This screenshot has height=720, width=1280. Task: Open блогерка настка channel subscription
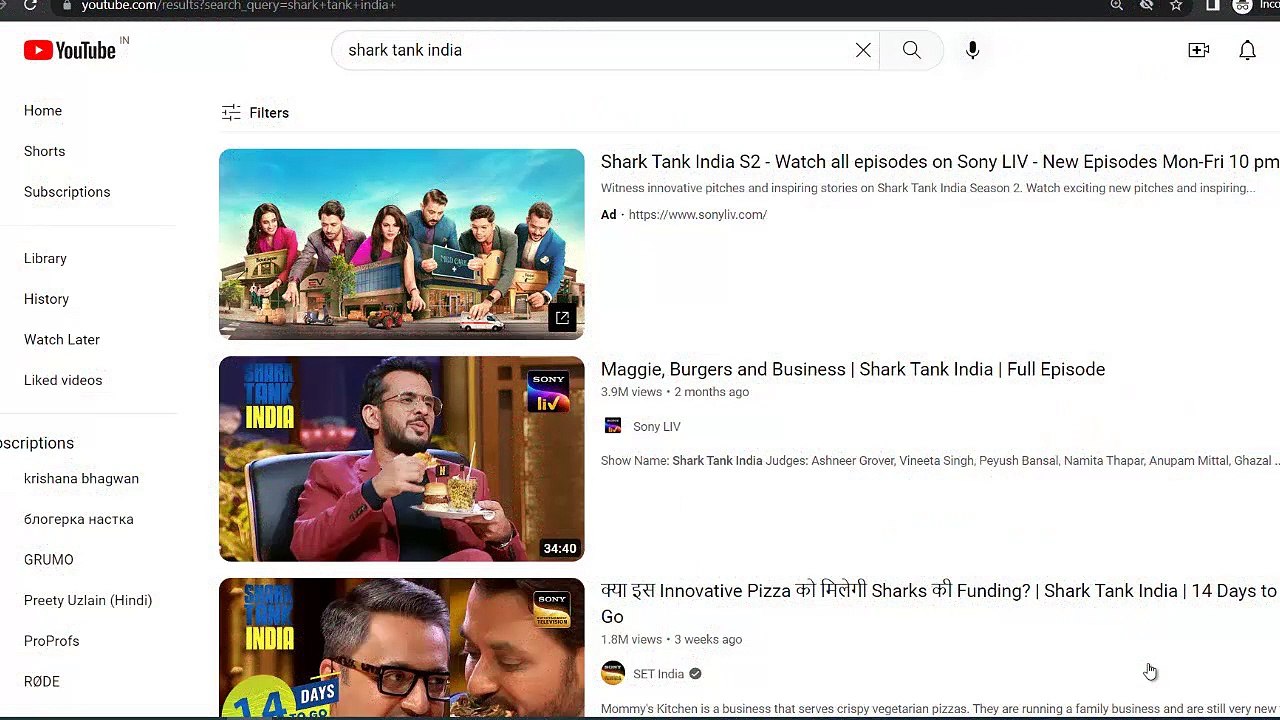click(79, 519)
